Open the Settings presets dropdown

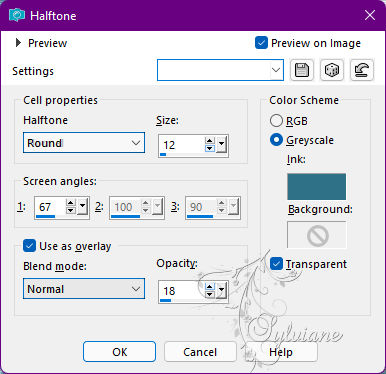(x=220, y=70)
